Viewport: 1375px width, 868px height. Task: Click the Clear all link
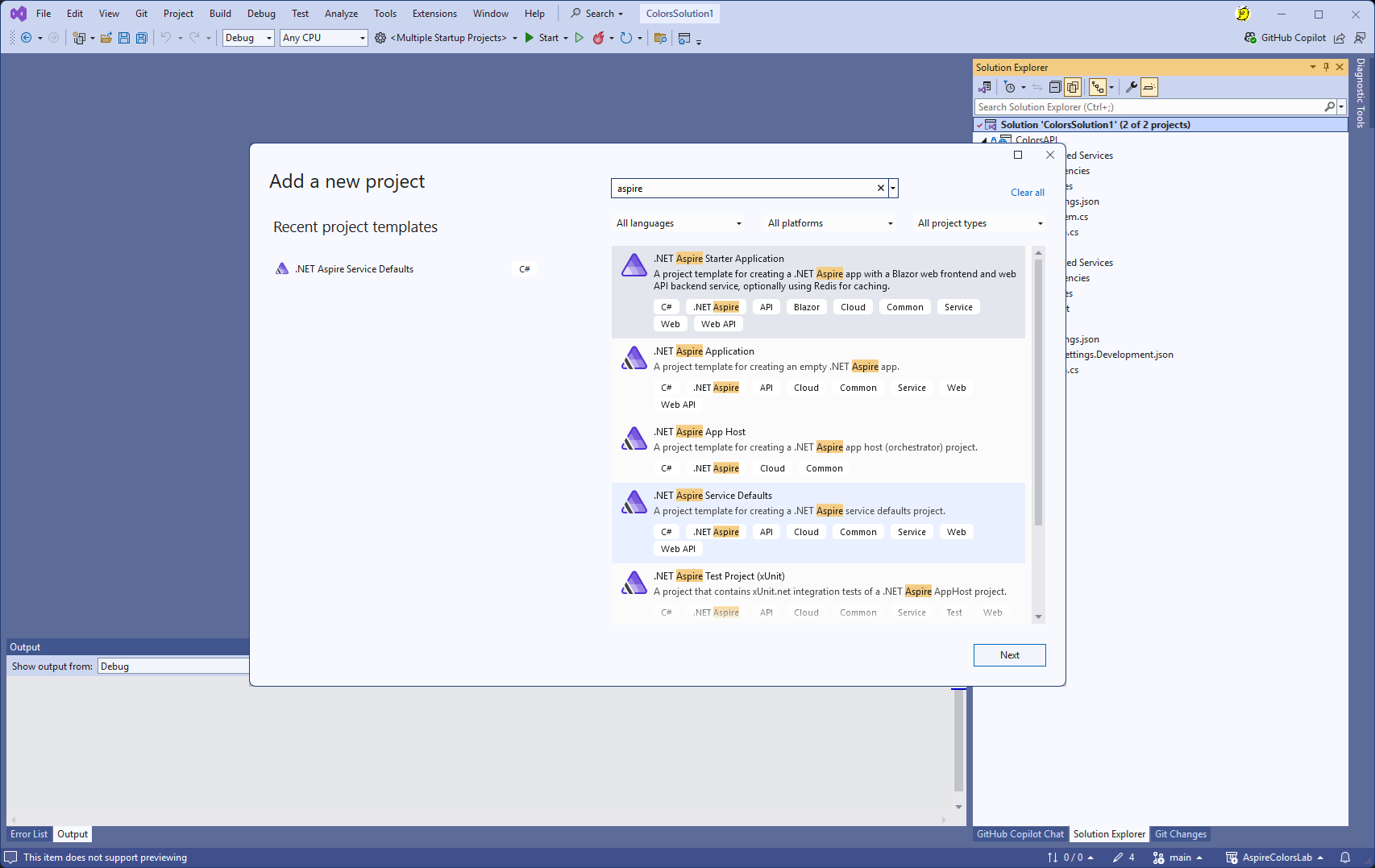pyautogui.click(x=1027, y=193)
